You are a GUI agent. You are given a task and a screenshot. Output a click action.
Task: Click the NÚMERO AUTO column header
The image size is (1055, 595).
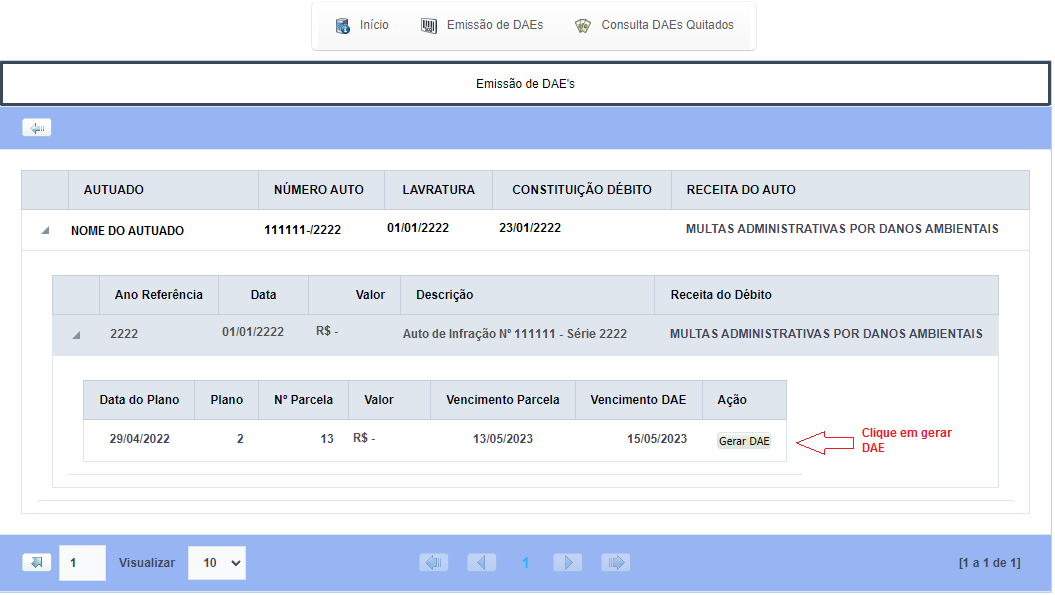pyautogui.click(x=318, y=190)
